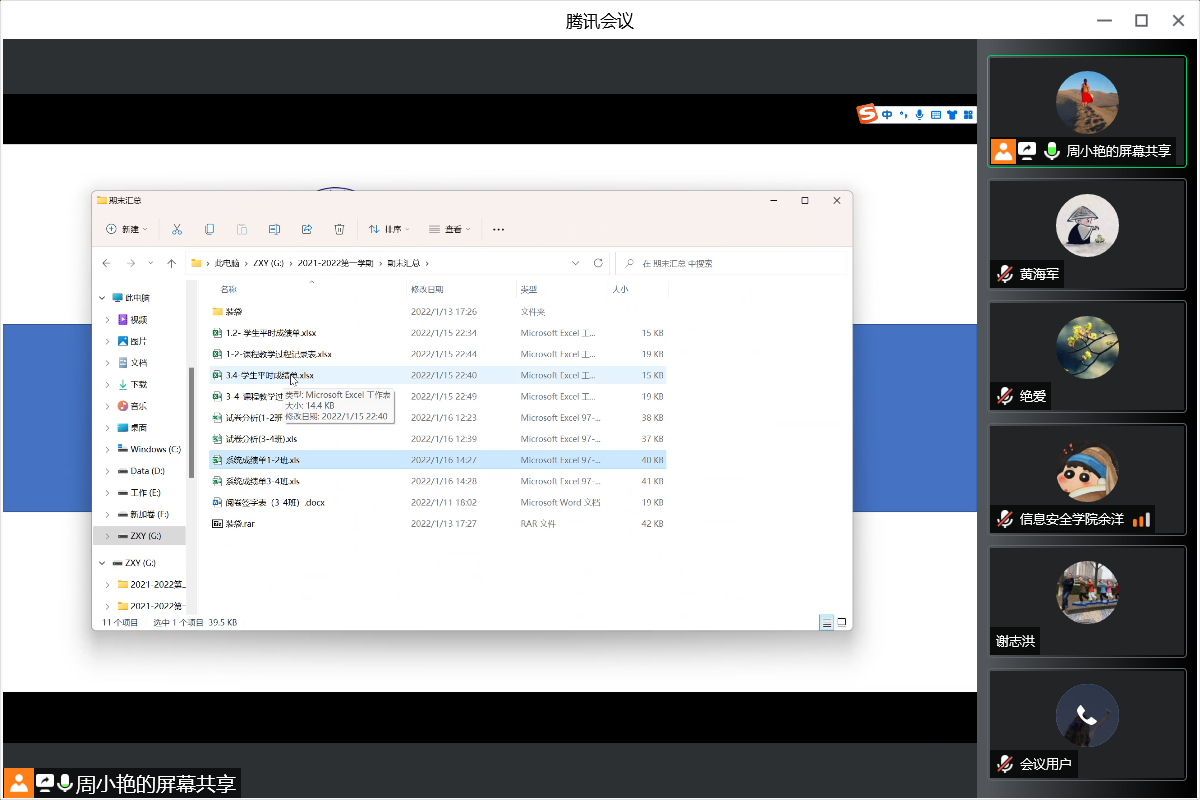Toggle Sogou Chinese/English input mode
Viewport: 1200px width, 800px height.
click(x=888, y=114)
